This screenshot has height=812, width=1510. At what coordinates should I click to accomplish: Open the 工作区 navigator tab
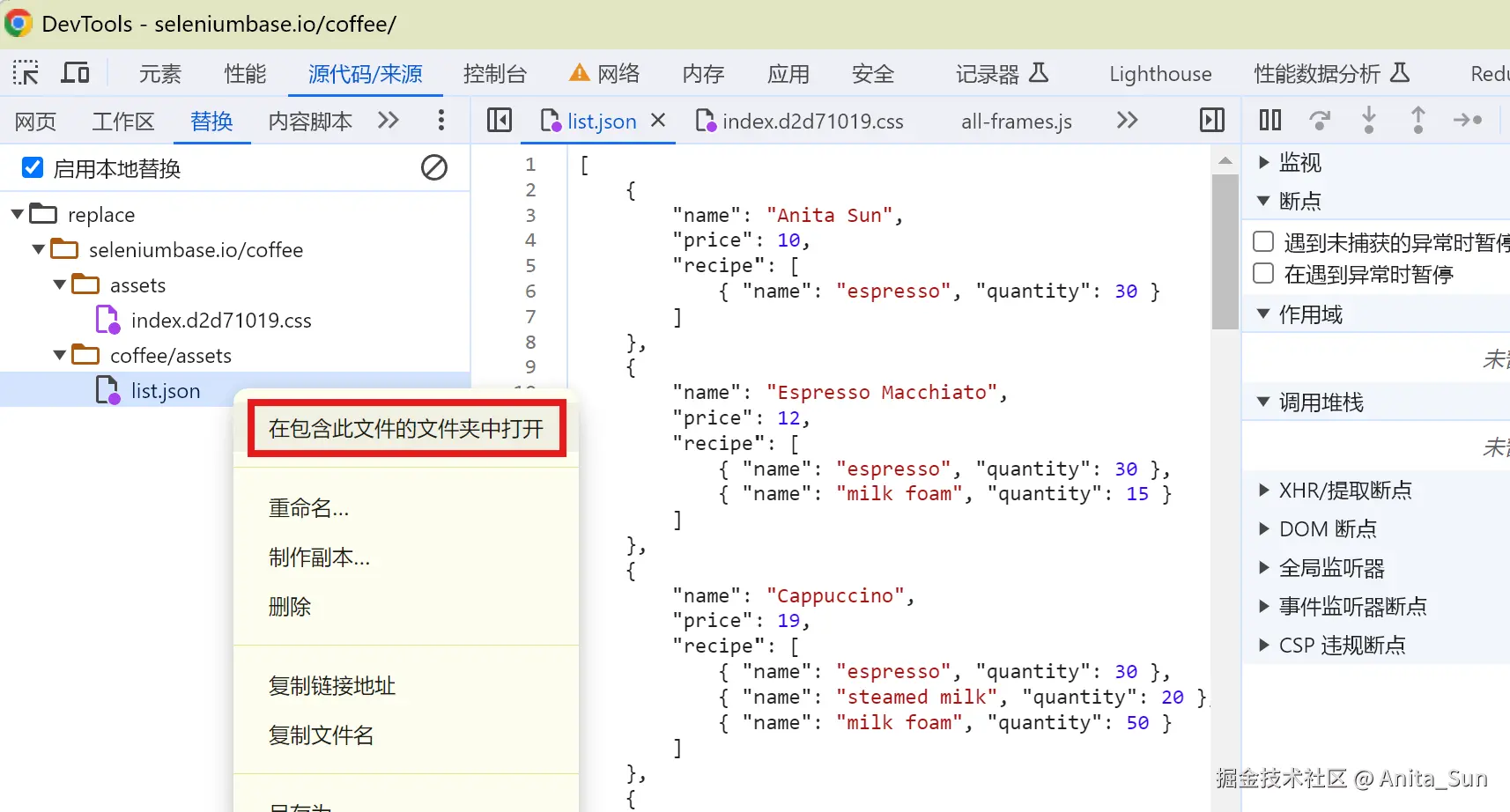(123, 121)
